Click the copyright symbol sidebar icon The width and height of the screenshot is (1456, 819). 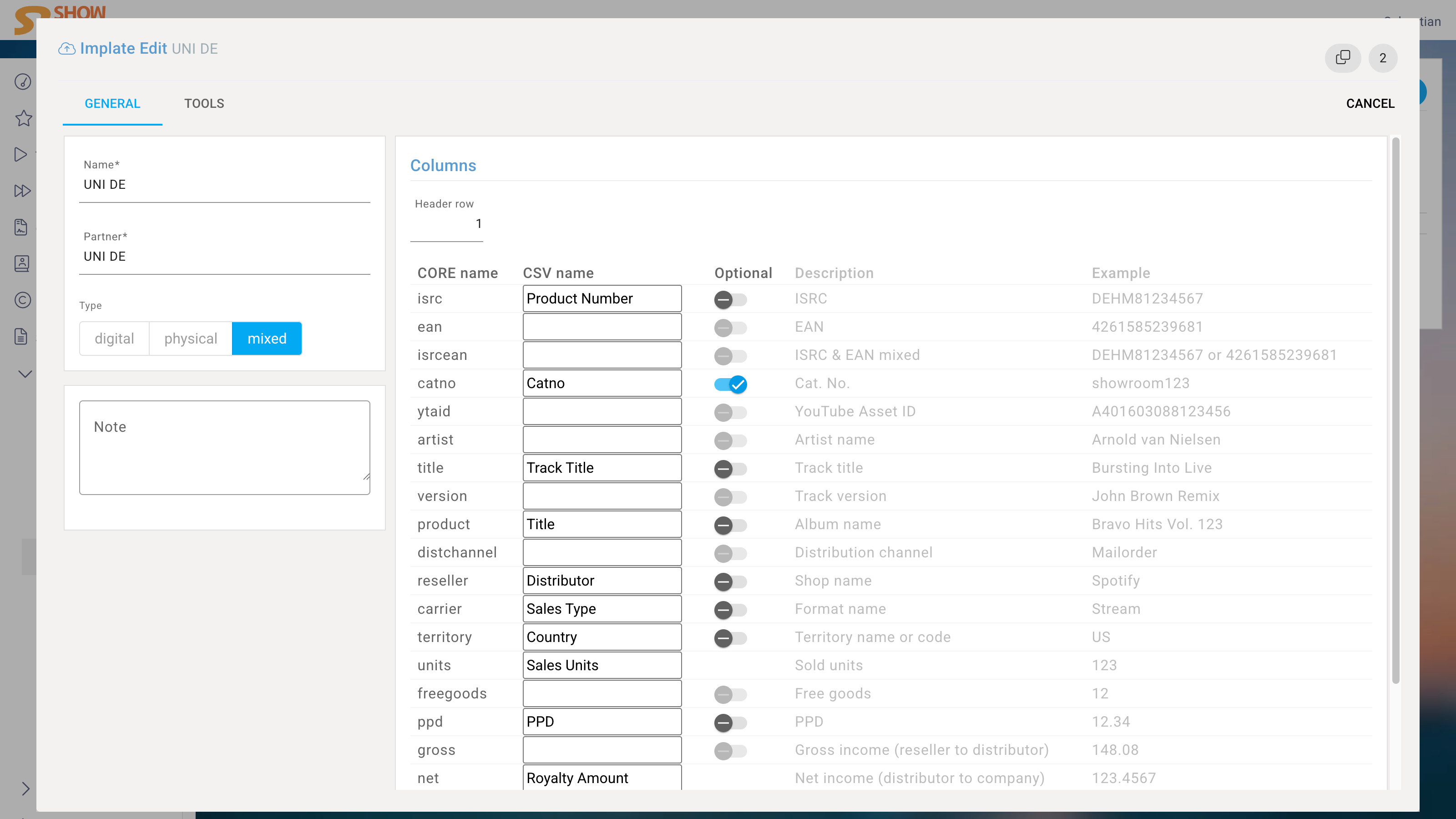pyautogui.click(x=23, y=299)
